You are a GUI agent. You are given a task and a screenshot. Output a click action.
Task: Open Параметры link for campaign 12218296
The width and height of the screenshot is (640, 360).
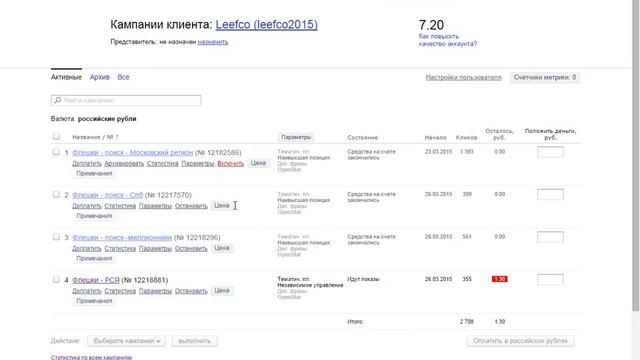tap(155, 248)
